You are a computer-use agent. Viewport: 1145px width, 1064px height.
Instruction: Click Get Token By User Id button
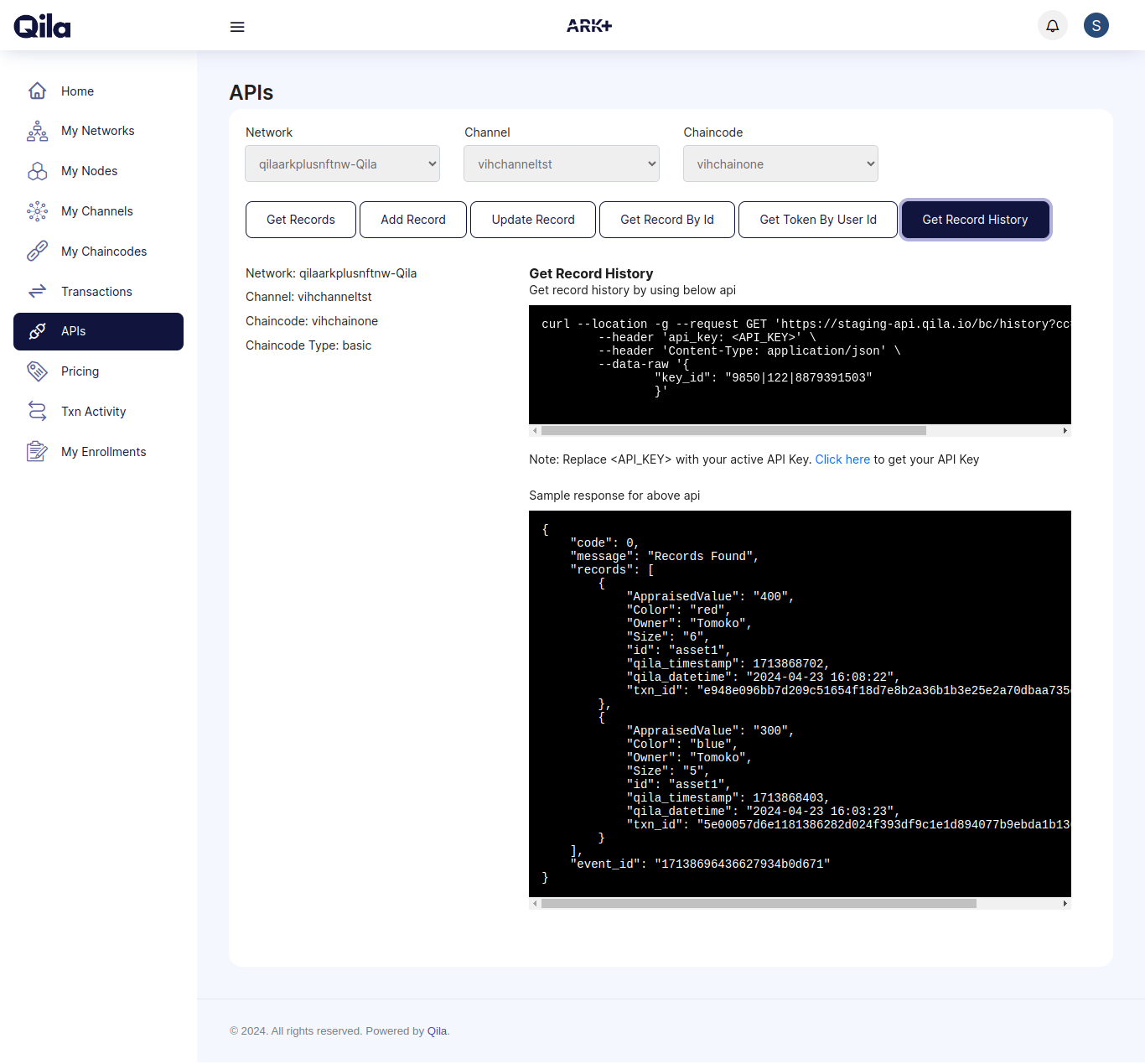(818, 220)
